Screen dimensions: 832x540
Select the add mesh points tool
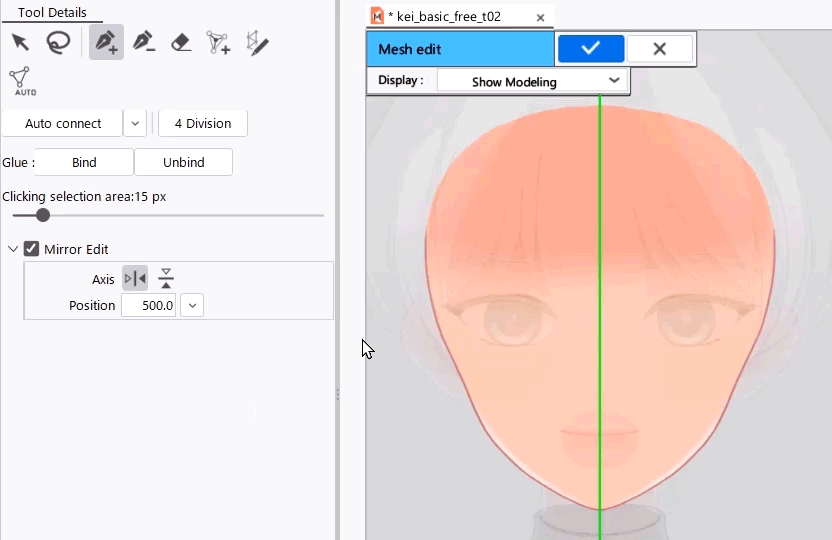[218, 42]
